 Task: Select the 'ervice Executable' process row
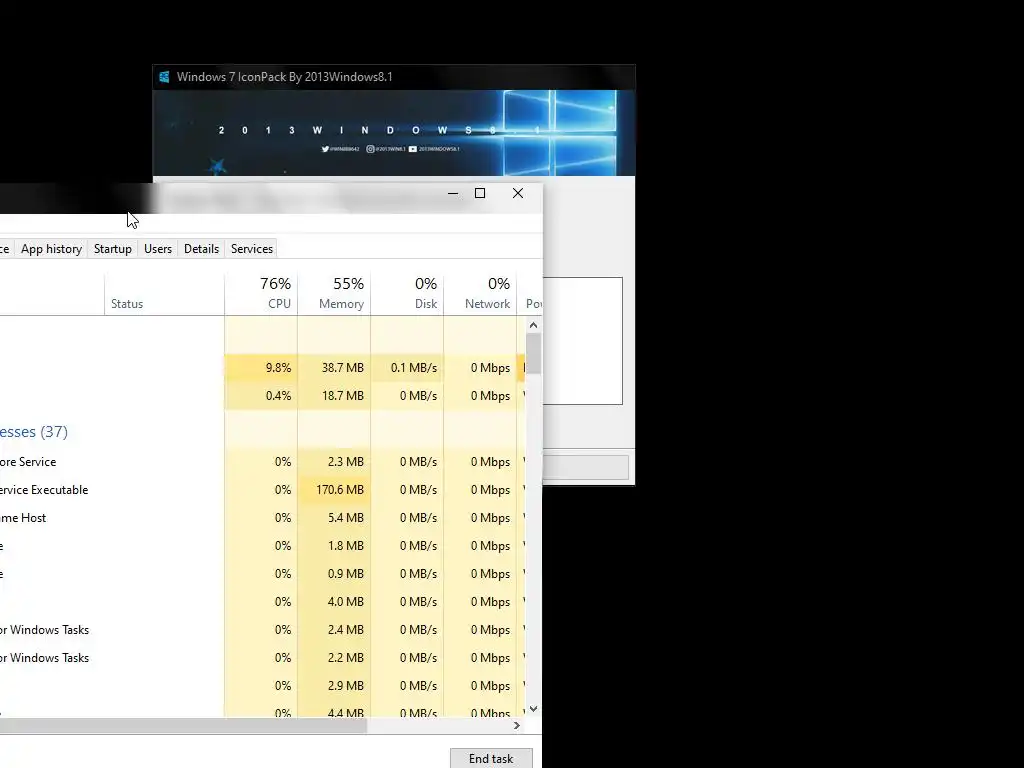261,490
